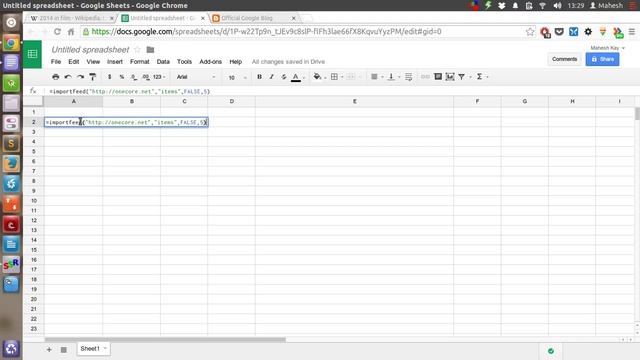This screenshot has width=640, height=360.
Task: Open the Sheet1 tab dropdown
Action: (105, 348)
